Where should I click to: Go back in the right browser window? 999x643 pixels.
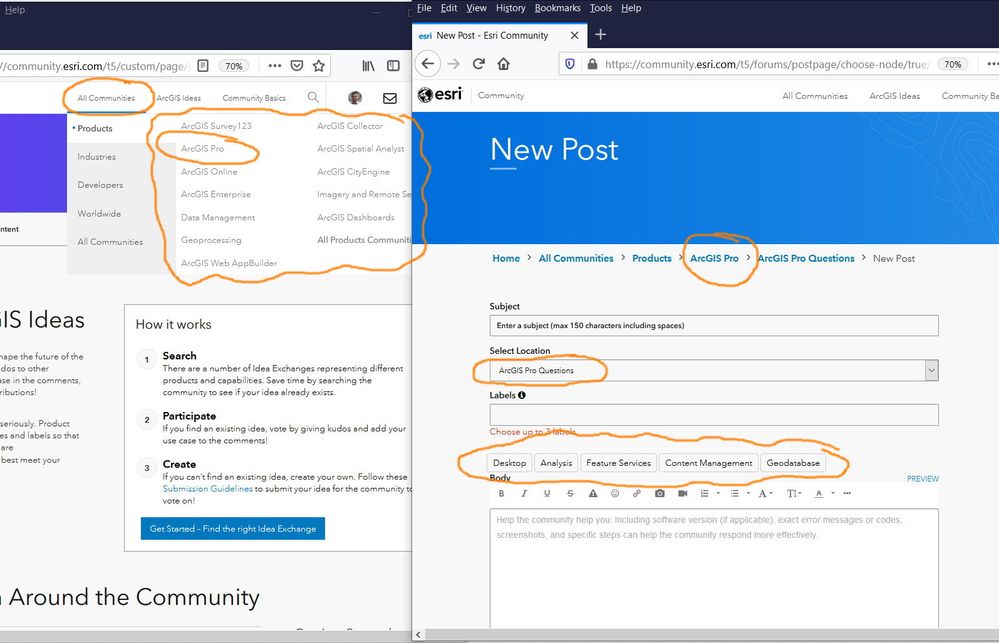[x=428, y=64]
